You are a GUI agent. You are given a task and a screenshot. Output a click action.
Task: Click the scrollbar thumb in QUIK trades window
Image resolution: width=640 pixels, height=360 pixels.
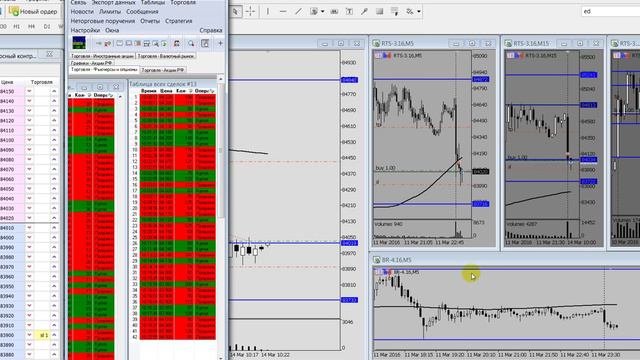click(x=221, y=151)
